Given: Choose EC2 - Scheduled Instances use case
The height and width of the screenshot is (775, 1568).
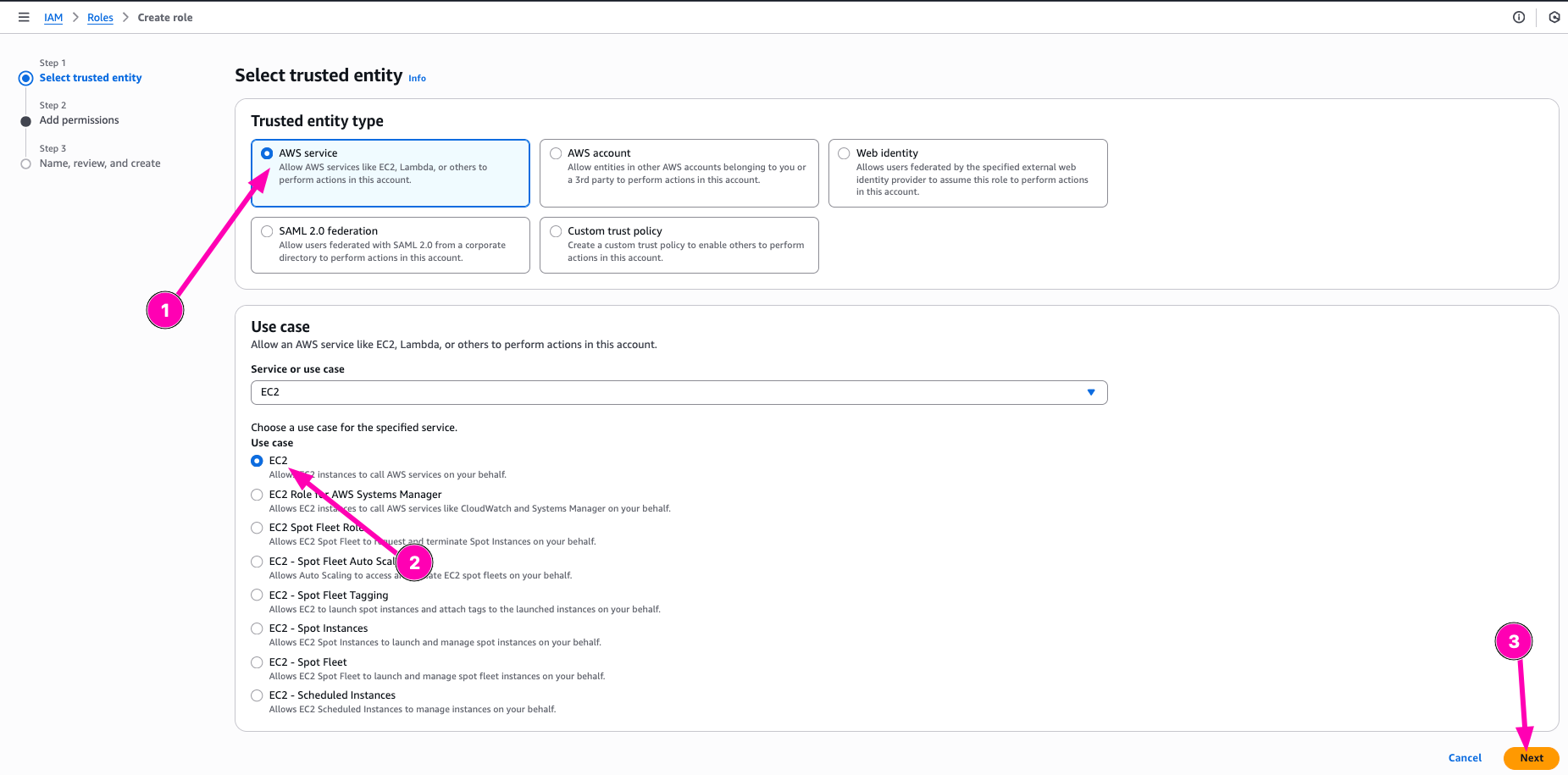Looking at the screenshot, I should (257, 695).
